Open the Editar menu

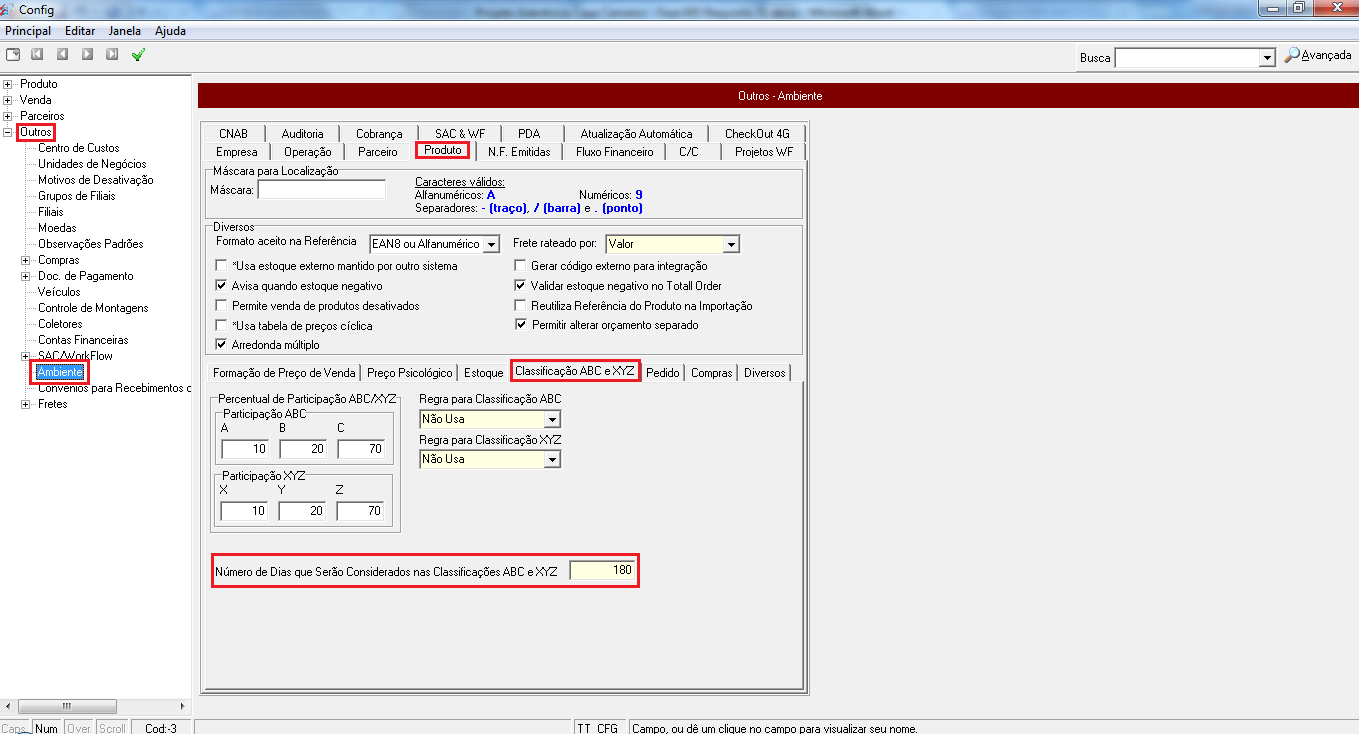coord(80,31)
